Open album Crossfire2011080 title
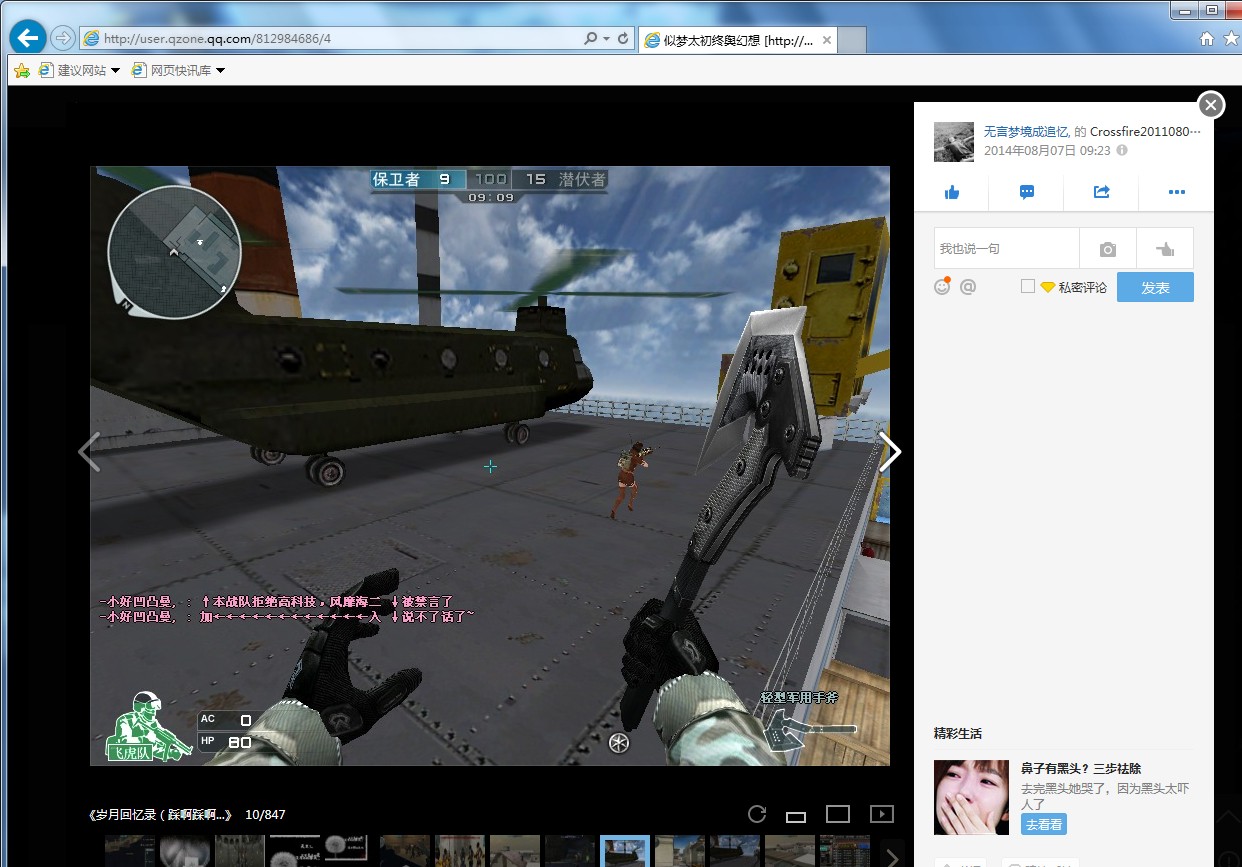This screenshot has height=867, width=1242. pos(1145,132)
